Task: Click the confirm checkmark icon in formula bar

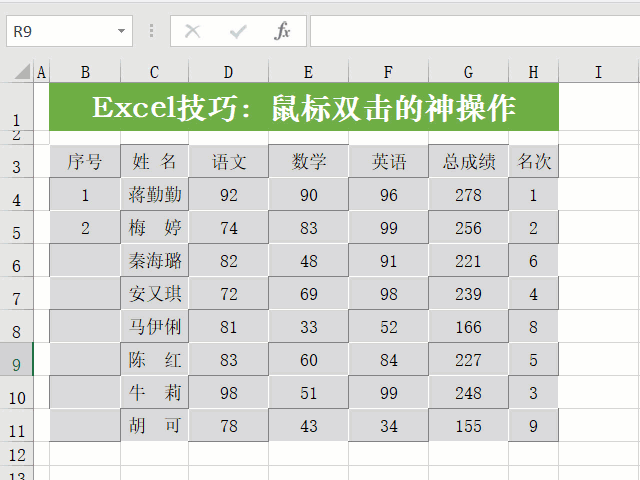Action: [238, 31]
